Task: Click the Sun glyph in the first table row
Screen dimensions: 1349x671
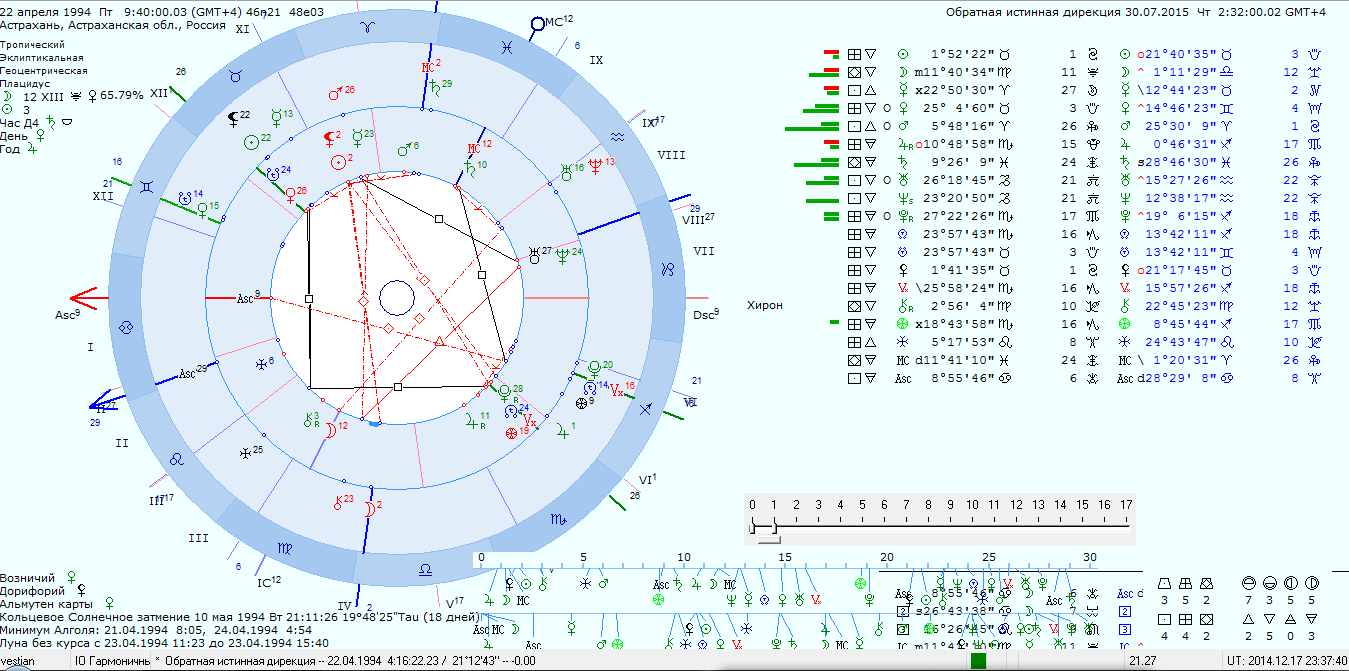Action: coord(903,54)
